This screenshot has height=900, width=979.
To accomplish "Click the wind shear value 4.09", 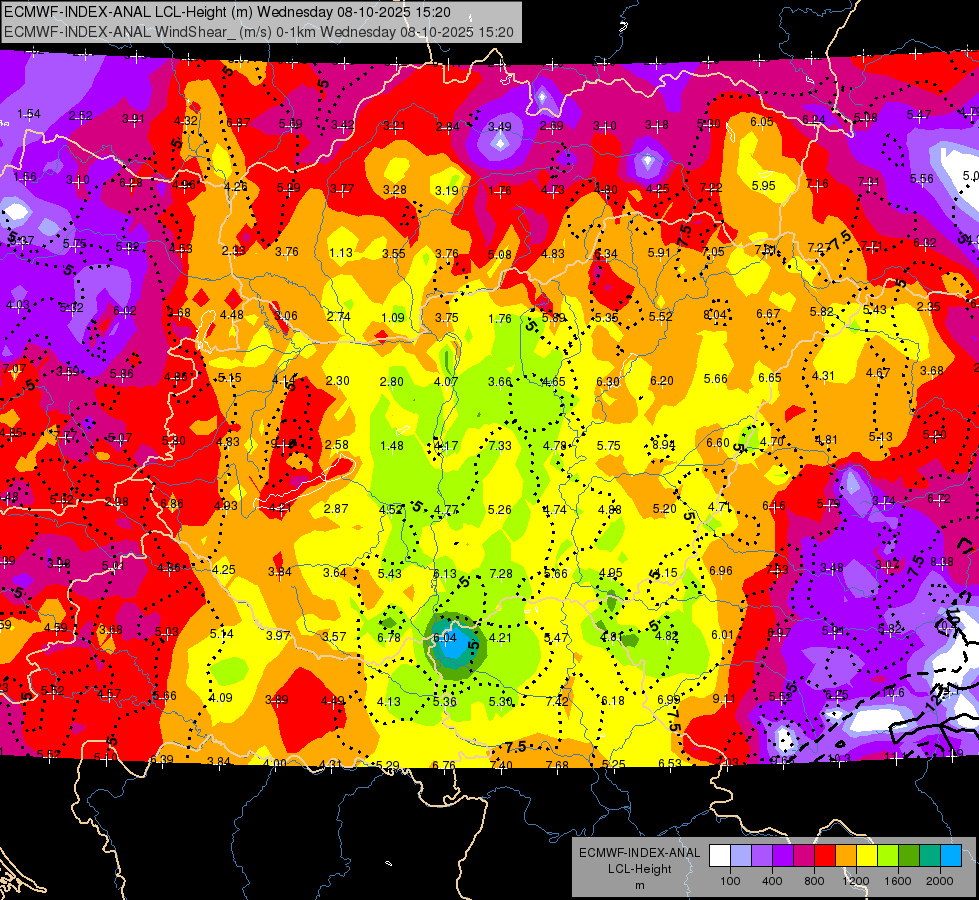I will [x=220, y=698].
